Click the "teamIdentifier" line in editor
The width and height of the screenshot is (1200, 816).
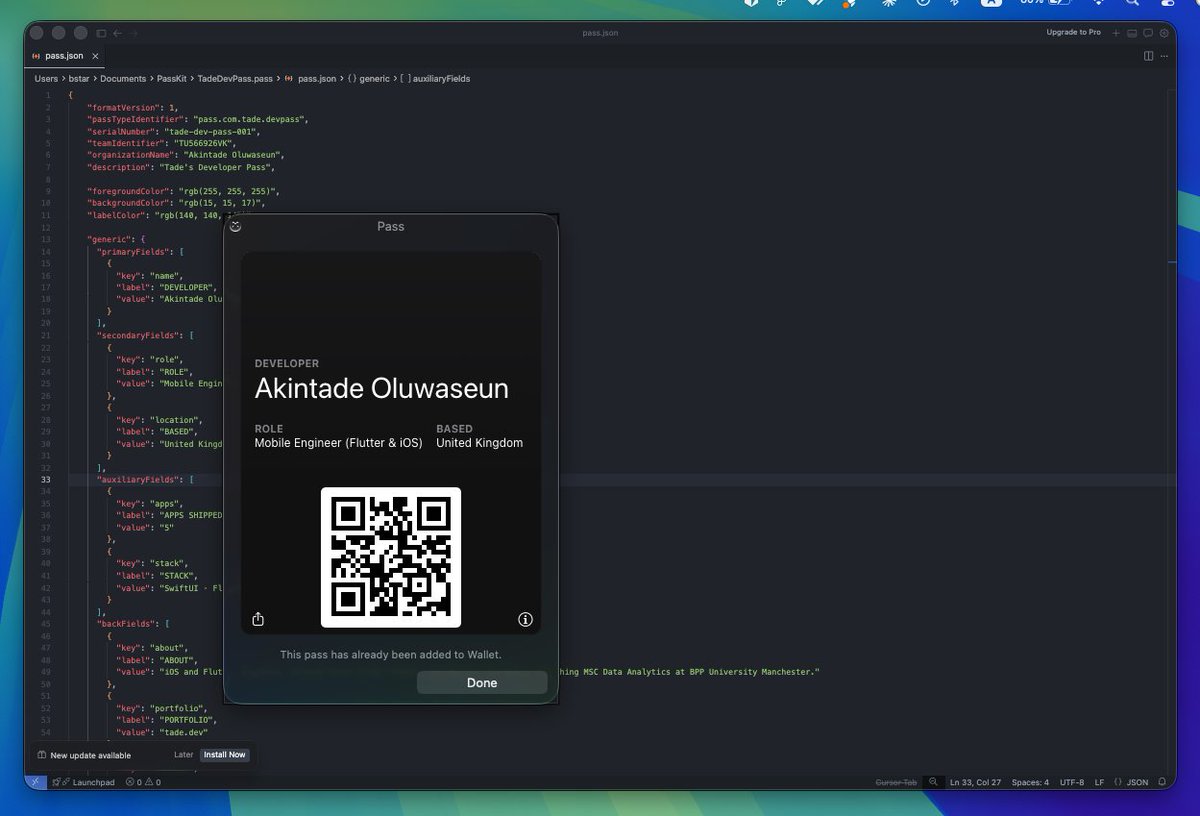tap(162, 143)
